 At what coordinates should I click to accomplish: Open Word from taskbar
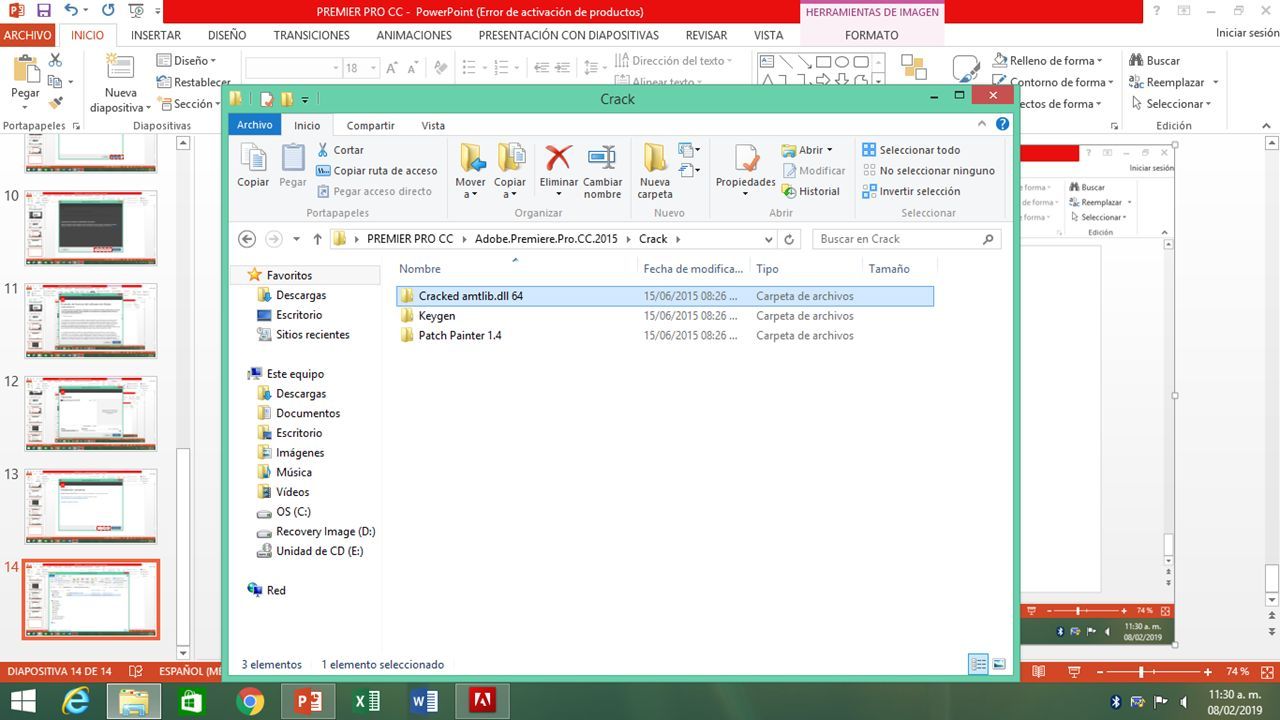tap(424, 701)
